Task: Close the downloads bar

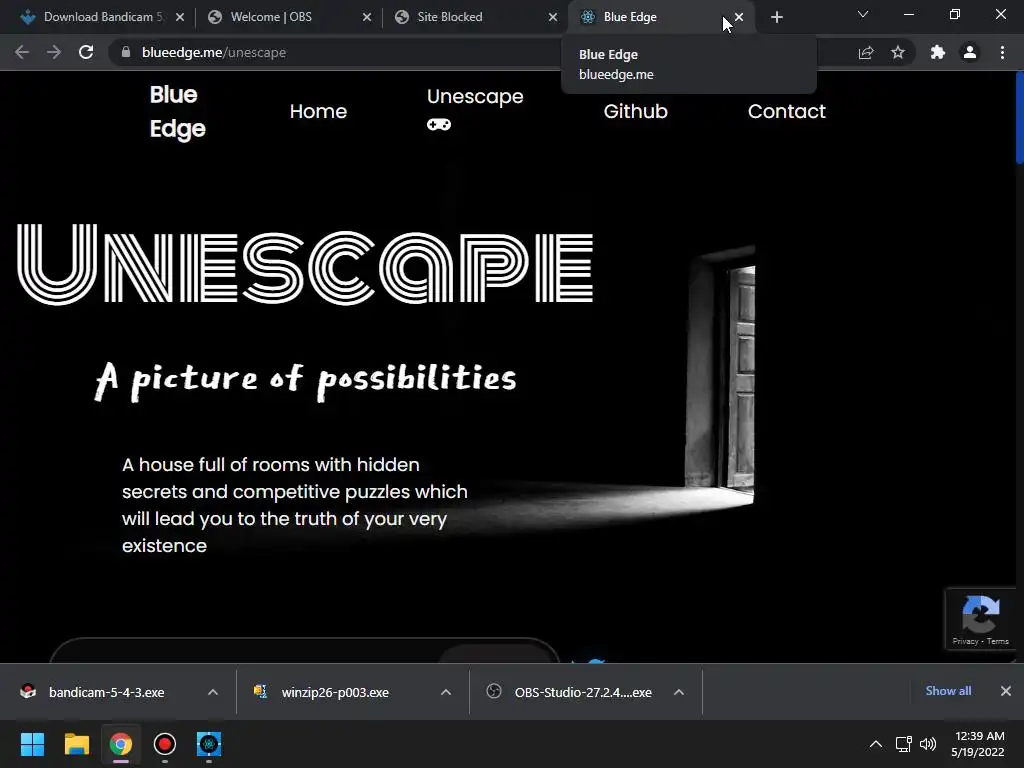Action: coord(1006,691)
